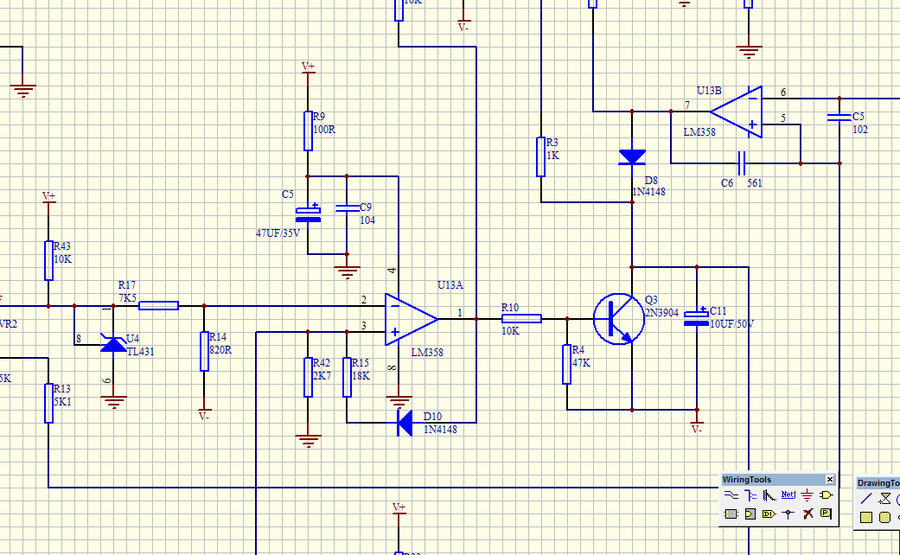Select resistor R3 1K
This screenshot has height=555, width=900.
tap(541, 157)
